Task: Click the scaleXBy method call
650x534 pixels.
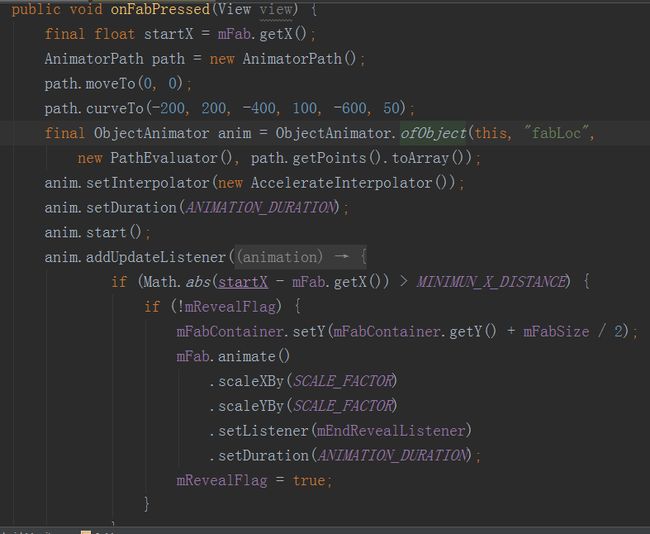Action: pos(251,381)
